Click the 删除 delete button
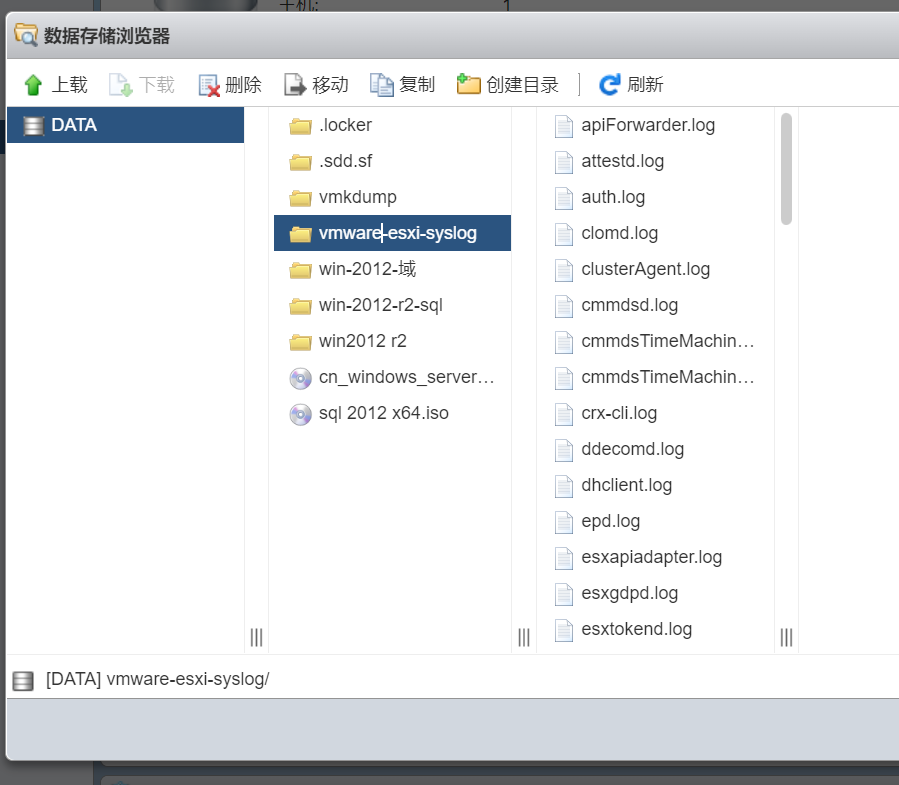899x785 pixels. (x=229, y=85)
